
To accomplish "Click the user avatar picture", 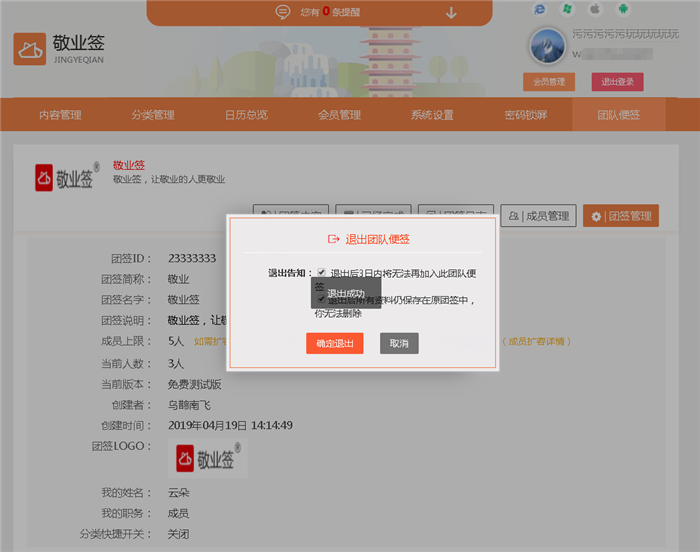I will pos(547,46).
